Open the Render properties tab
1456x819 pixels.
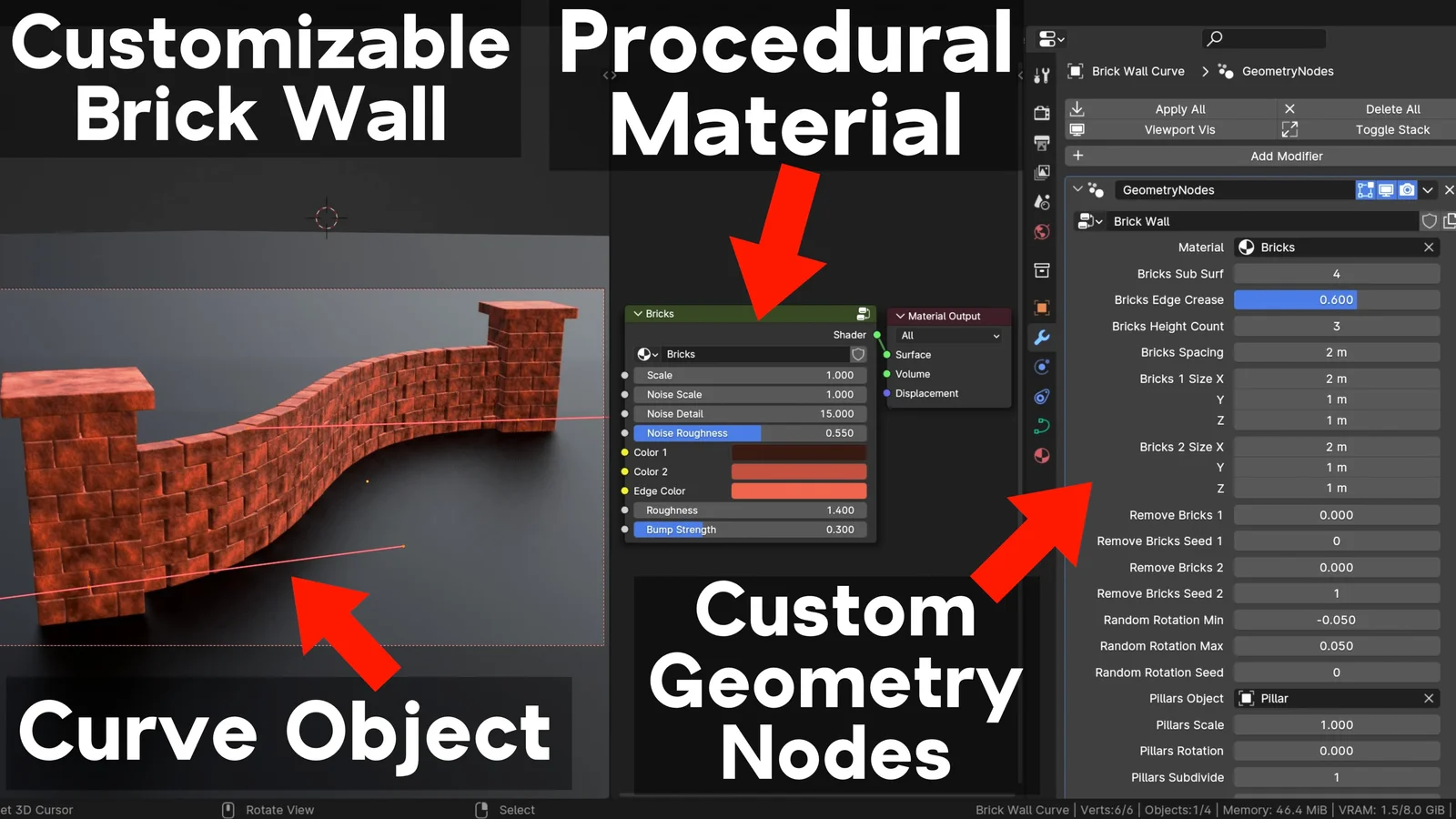point(1042,113)
